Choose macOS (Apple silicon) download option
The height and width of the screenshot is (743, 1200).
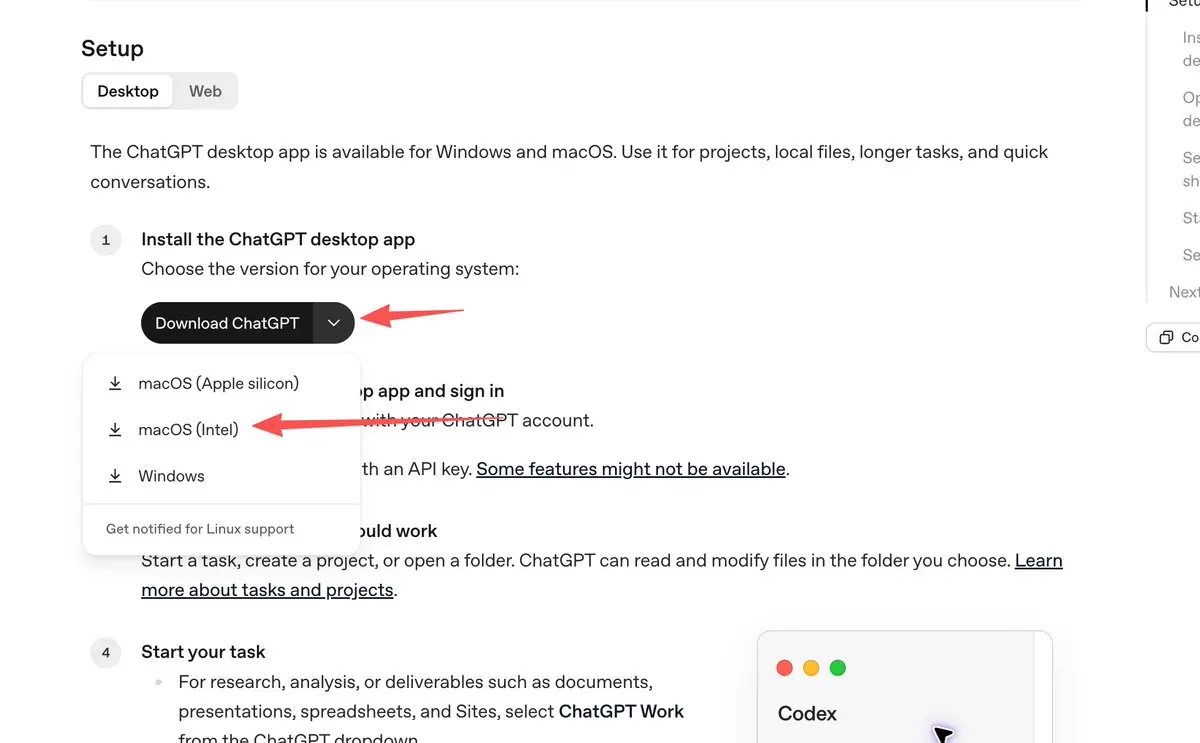(x=221, y=383)
